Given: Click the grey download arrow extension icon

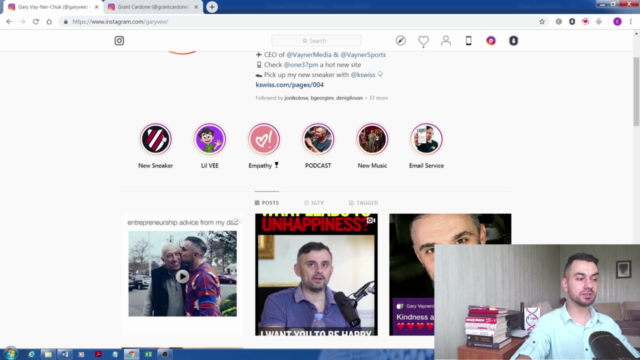Looking at the screenshot, I should point(599,22).
